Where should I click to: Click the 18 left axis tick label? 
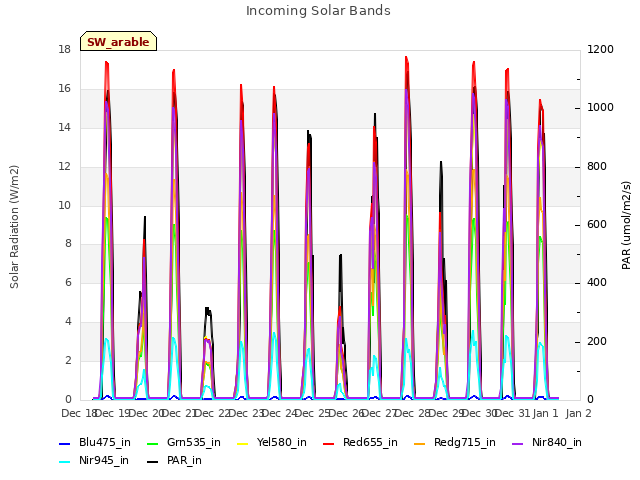[x=64, y=50]
